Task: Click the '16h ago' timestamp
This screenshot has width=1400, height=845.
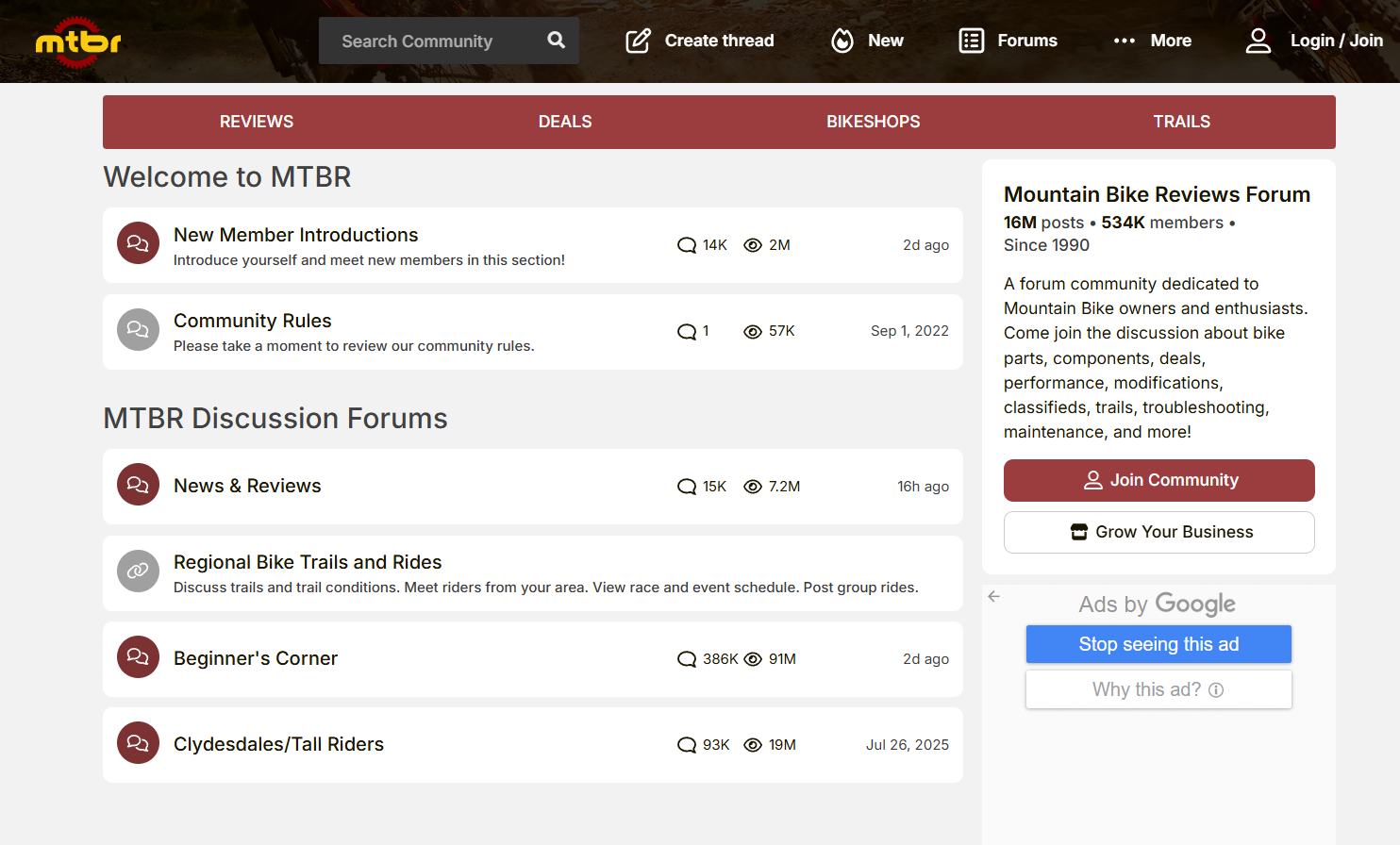Action: (x=923, y=487)
